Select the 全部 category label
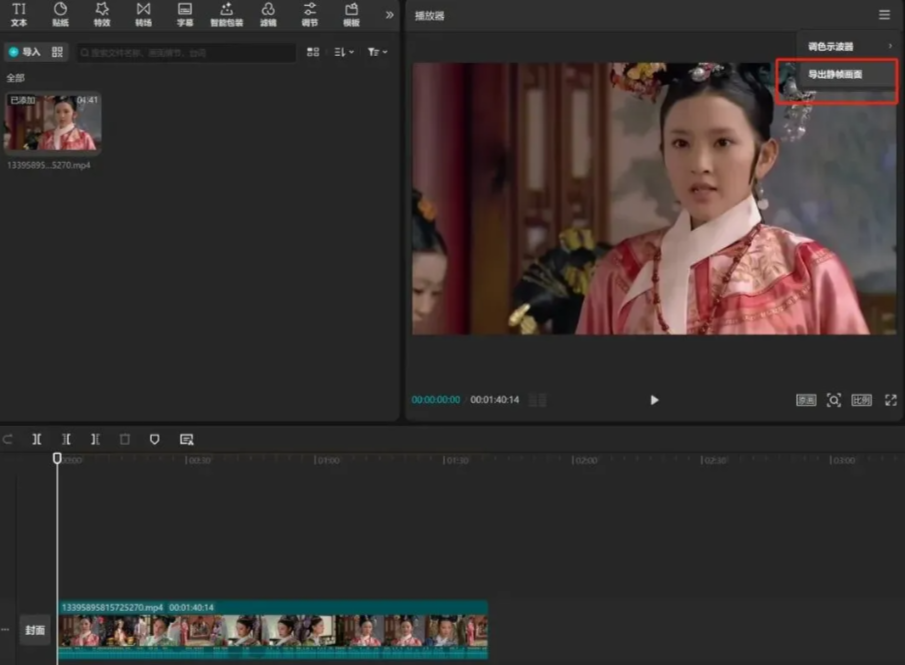905x665 pixels. tap(16, 78)
